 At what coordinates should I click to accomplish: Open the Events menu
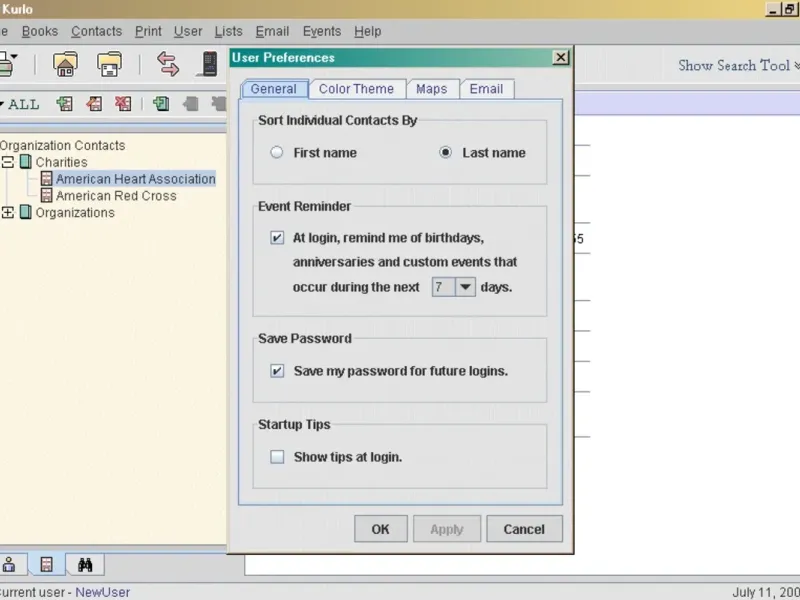coord(322,32)
